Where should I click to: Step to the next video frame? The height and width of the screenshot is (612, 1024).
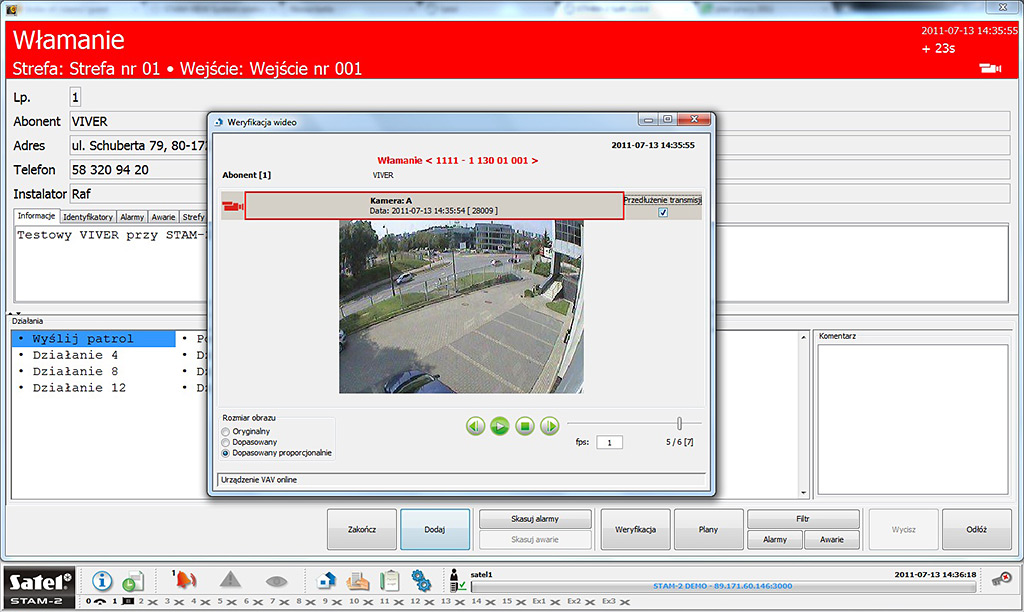[550, 427]
